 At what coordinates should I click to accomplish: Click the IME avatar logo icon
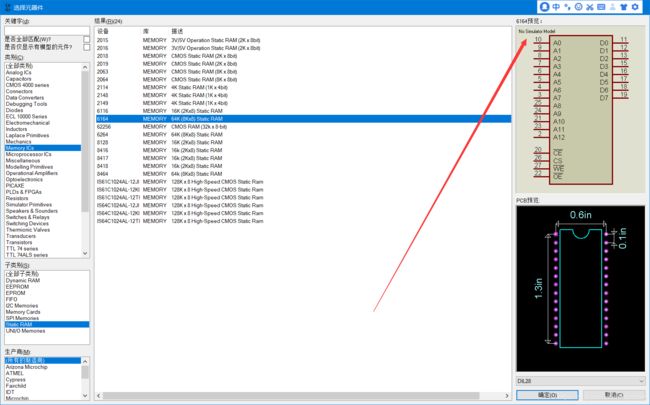(545, 7)
